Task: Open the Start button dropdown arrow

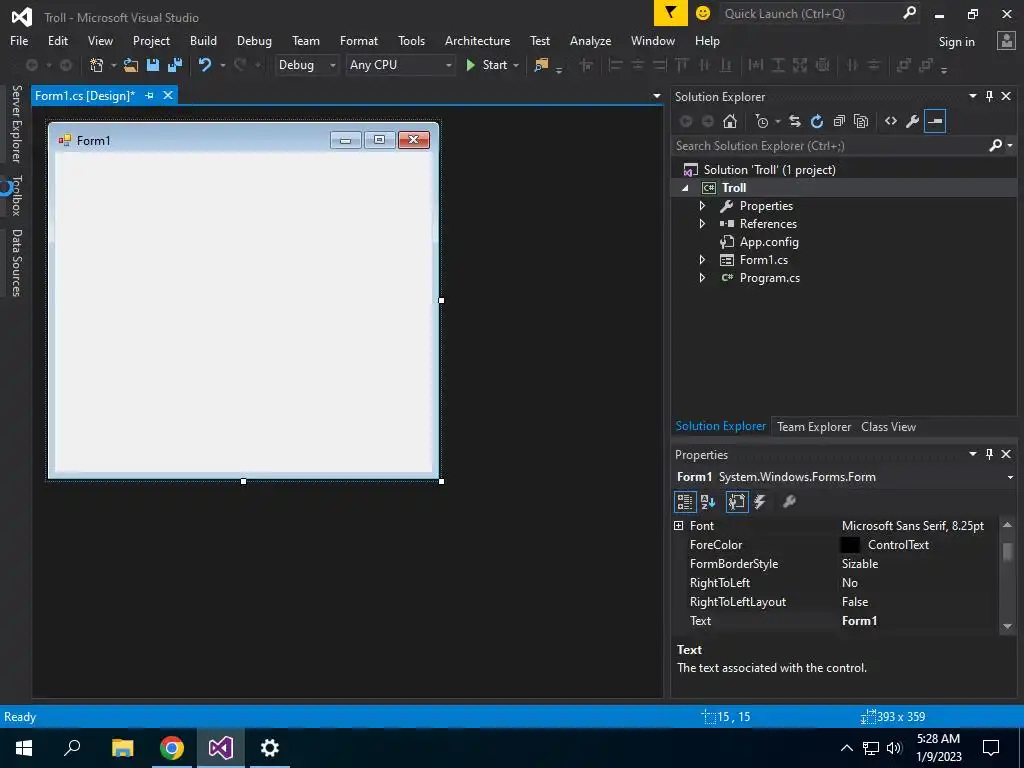Action: [x=516, y=65]
